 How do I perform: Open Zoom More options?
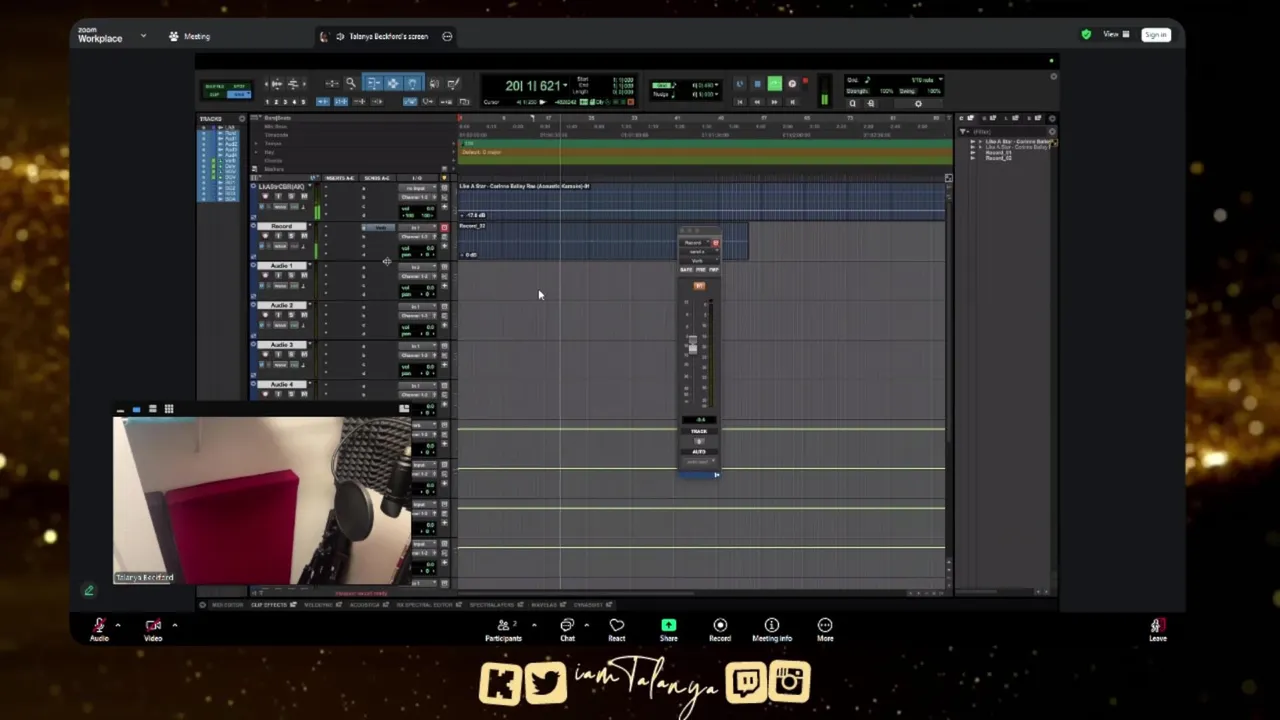point(825,629)
